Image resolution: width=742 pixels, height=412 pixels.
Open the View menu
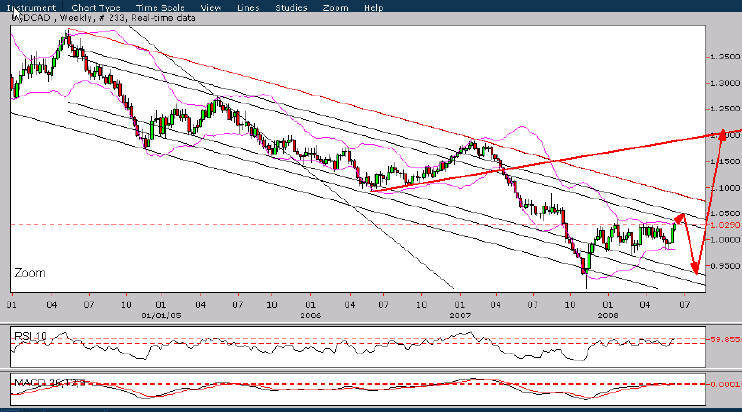click(x=211, y=8)
